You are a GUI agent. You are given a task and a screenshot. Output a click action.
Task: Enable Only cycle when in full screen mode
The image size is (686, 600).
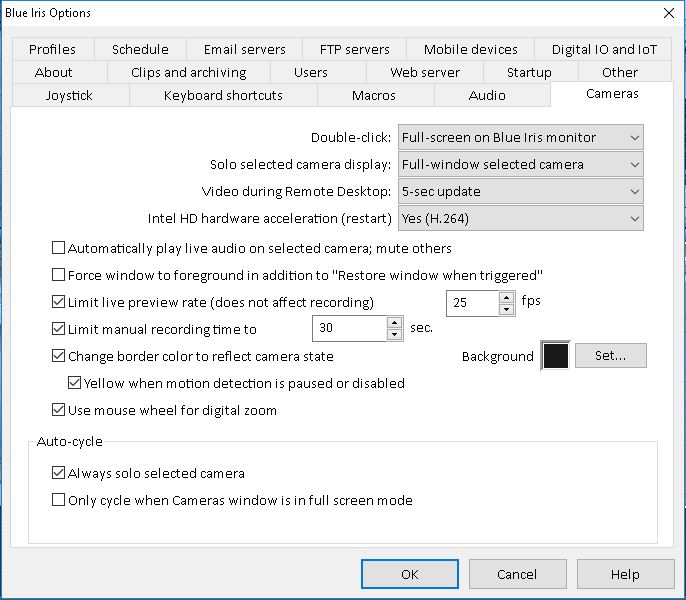coord(58,500)
